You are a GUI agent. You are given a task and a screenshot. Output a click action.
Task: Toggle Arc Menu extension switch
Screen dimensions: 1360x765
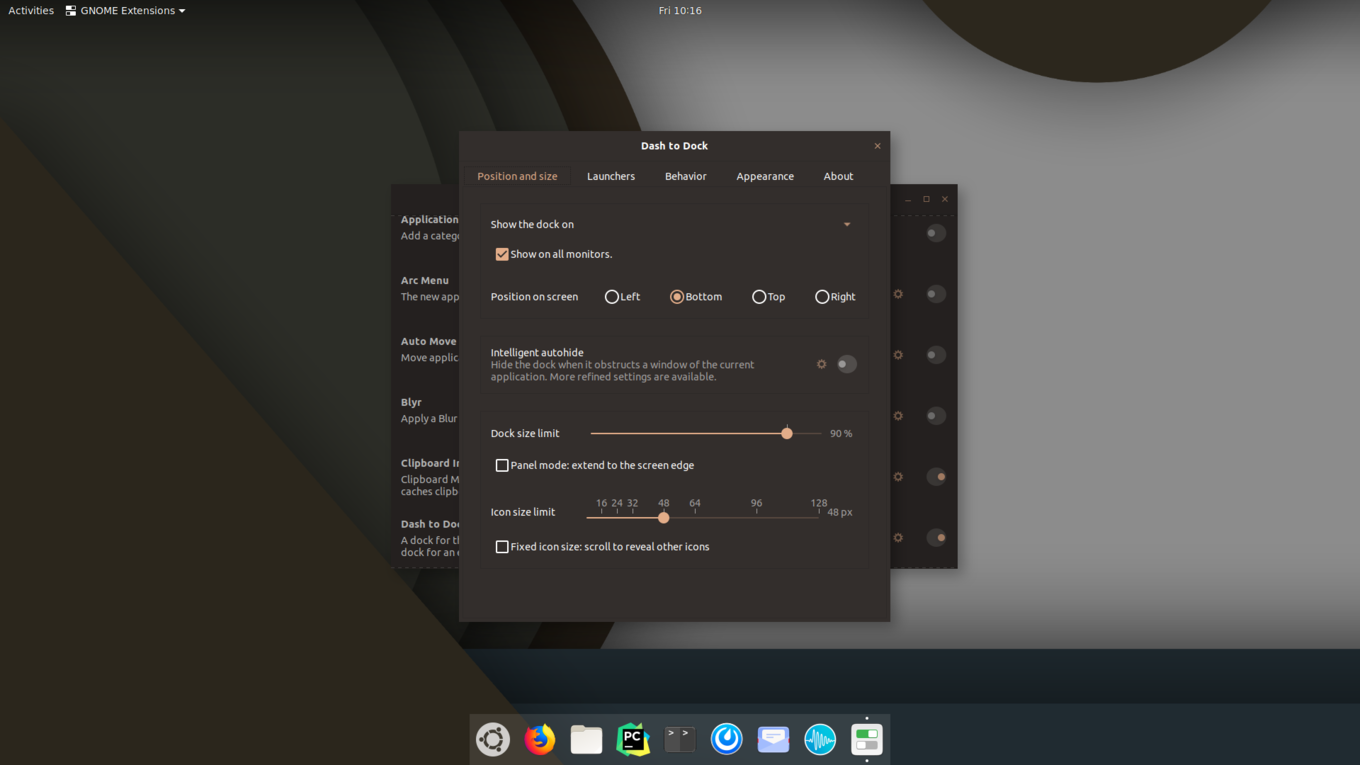936,294
